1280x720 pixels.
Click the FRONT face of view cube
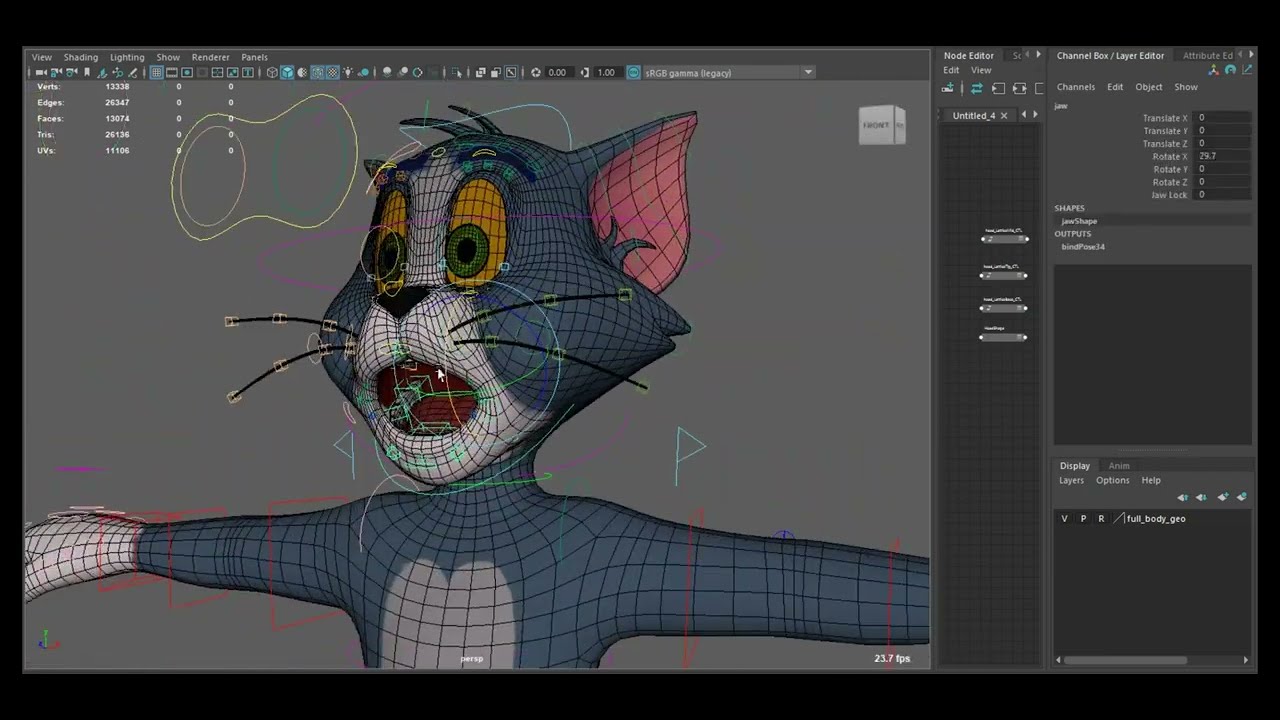pyautogui.click(x=877, y=126)
